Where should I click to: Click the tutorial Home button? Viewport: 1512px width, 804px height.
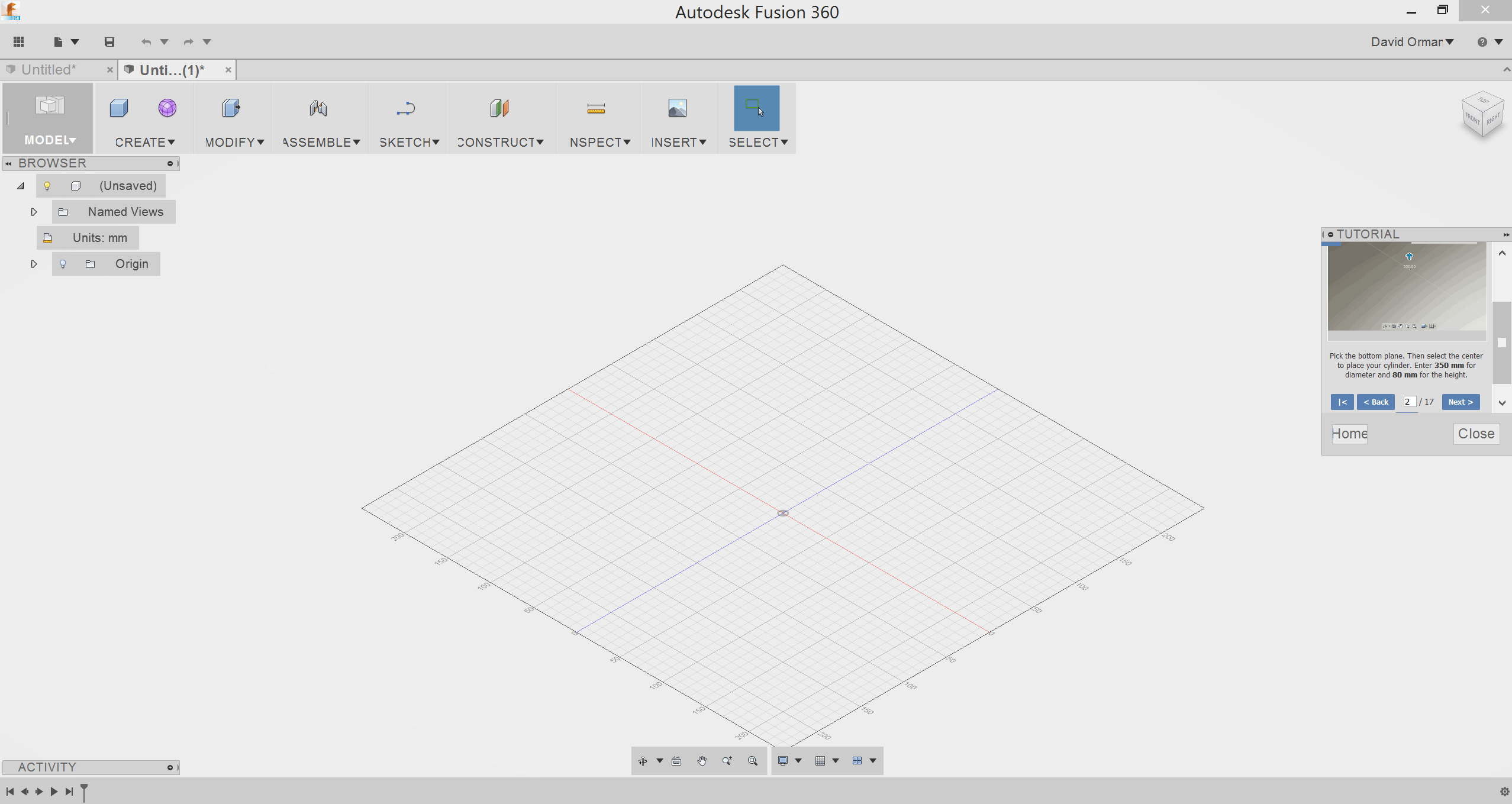point(1349,434)
